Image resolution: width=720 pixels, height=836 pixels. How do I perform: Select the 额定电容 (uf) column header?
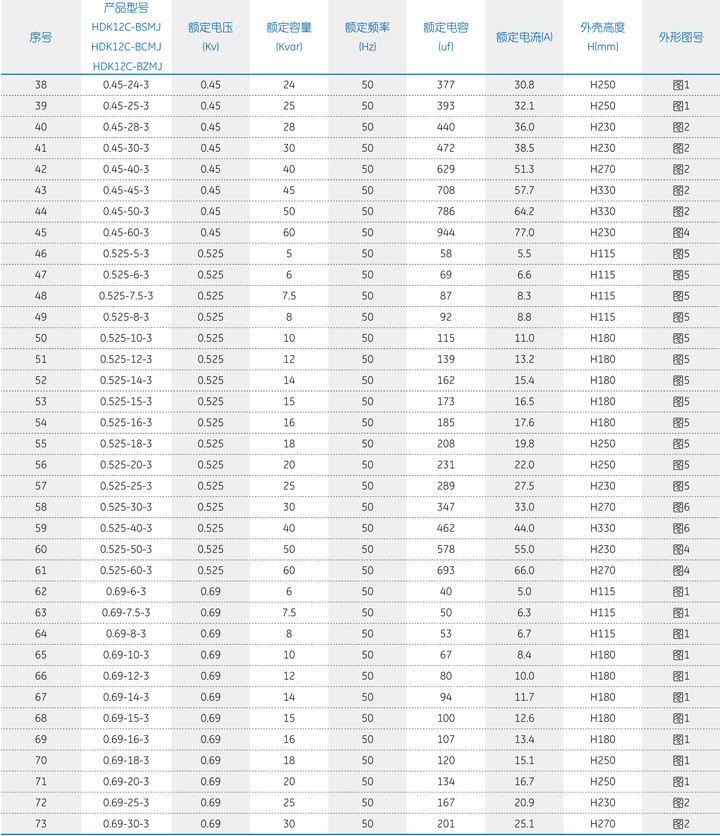[x=445, y=37]
